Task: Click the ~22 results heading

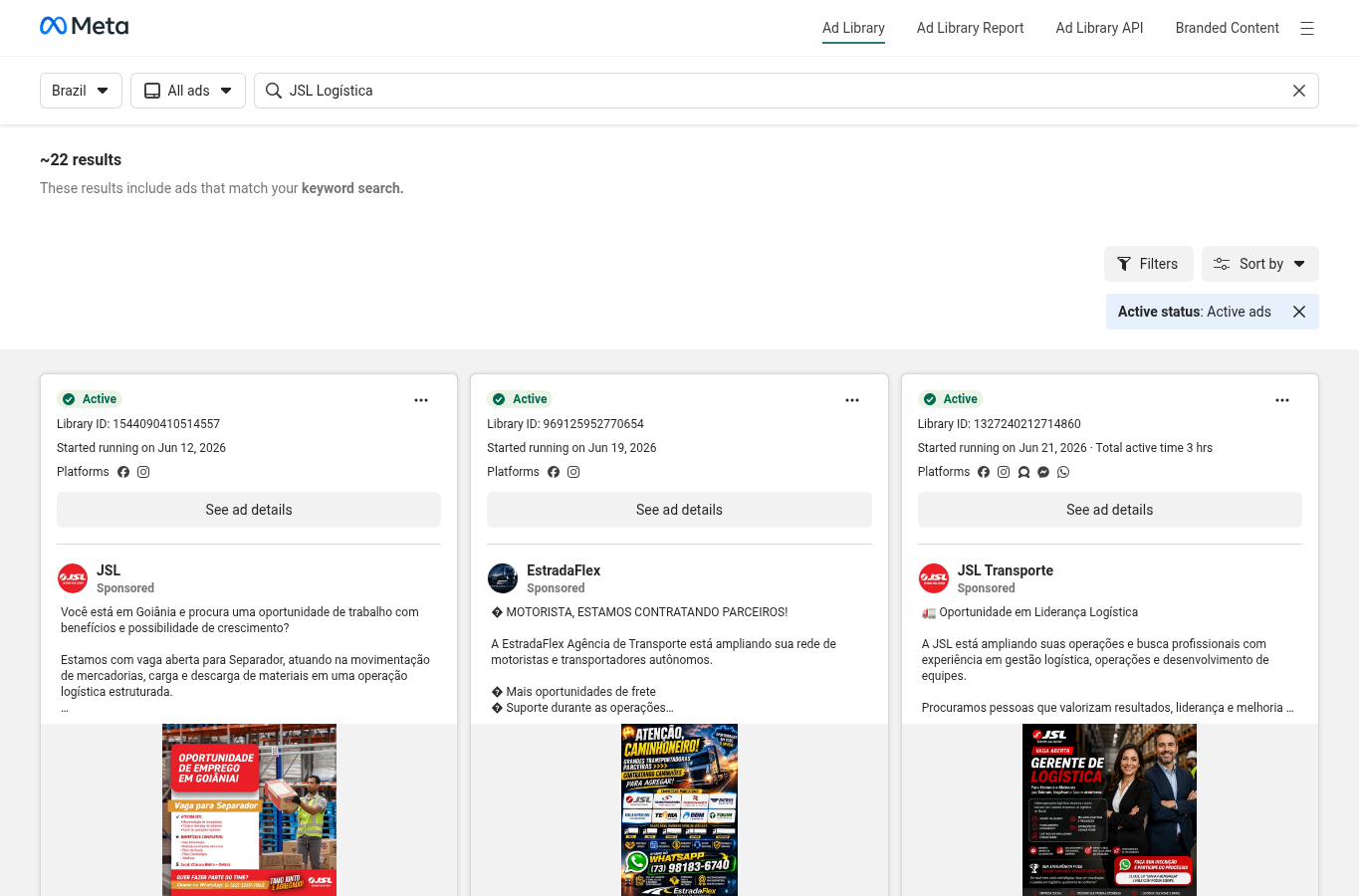Action: (x=81, y=159)
